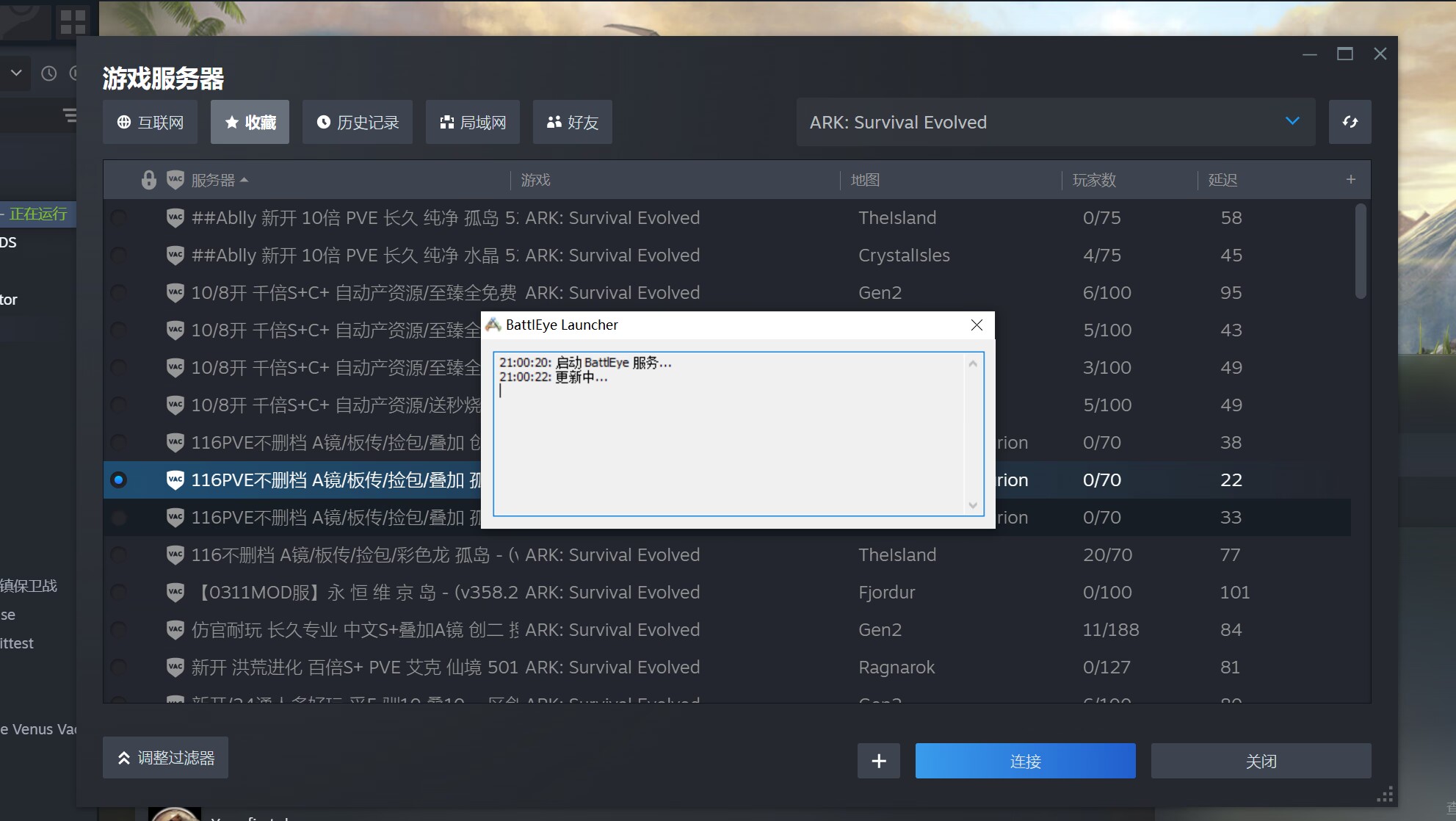
Task: Select 新开 洪荒进化 百倍S+ server
Action: coord(355,667)
